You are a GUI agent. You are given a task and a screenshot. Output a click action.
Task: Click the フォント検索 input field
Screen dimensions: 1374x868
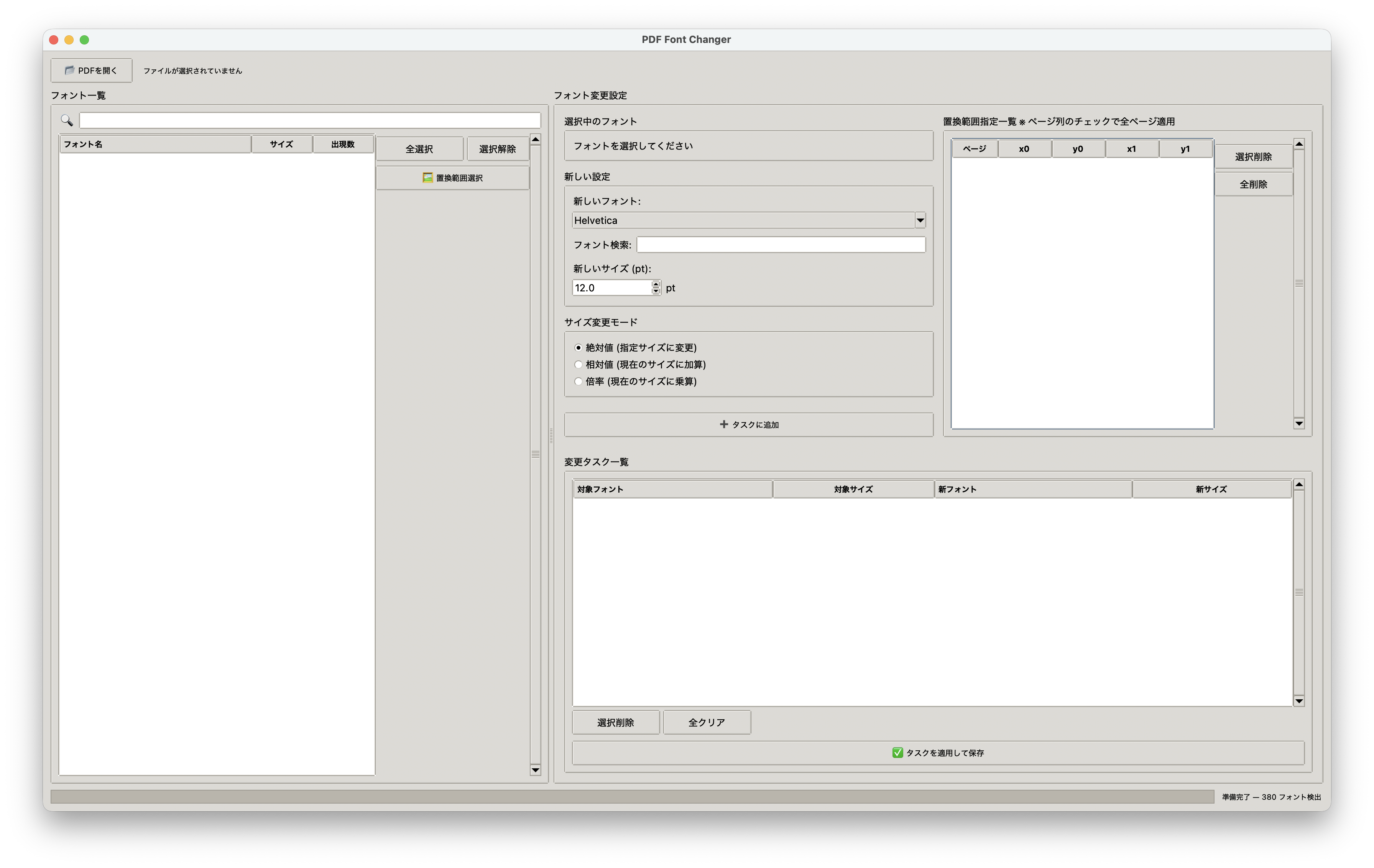click(x=781, y=245)
